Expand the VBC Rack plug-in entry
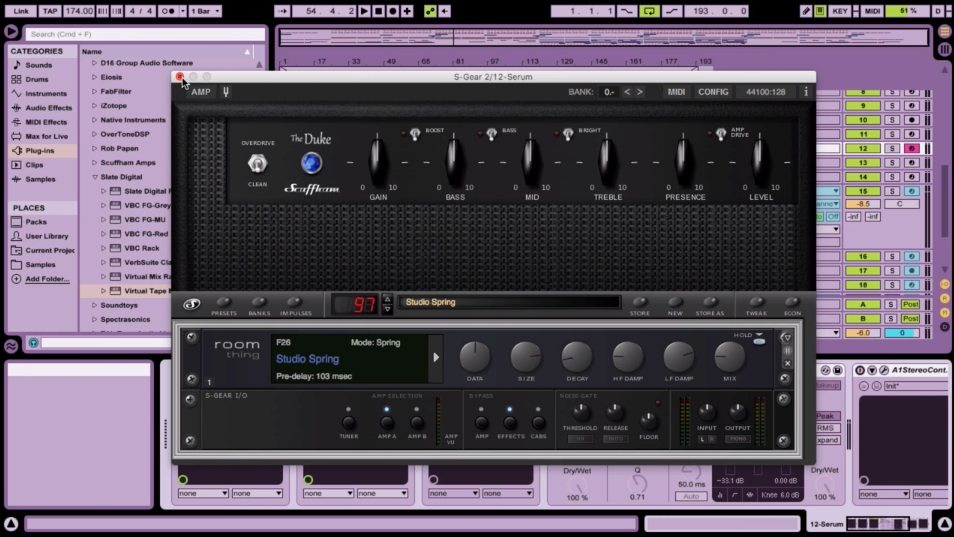954x537 pixels. [x=103, y=248]
